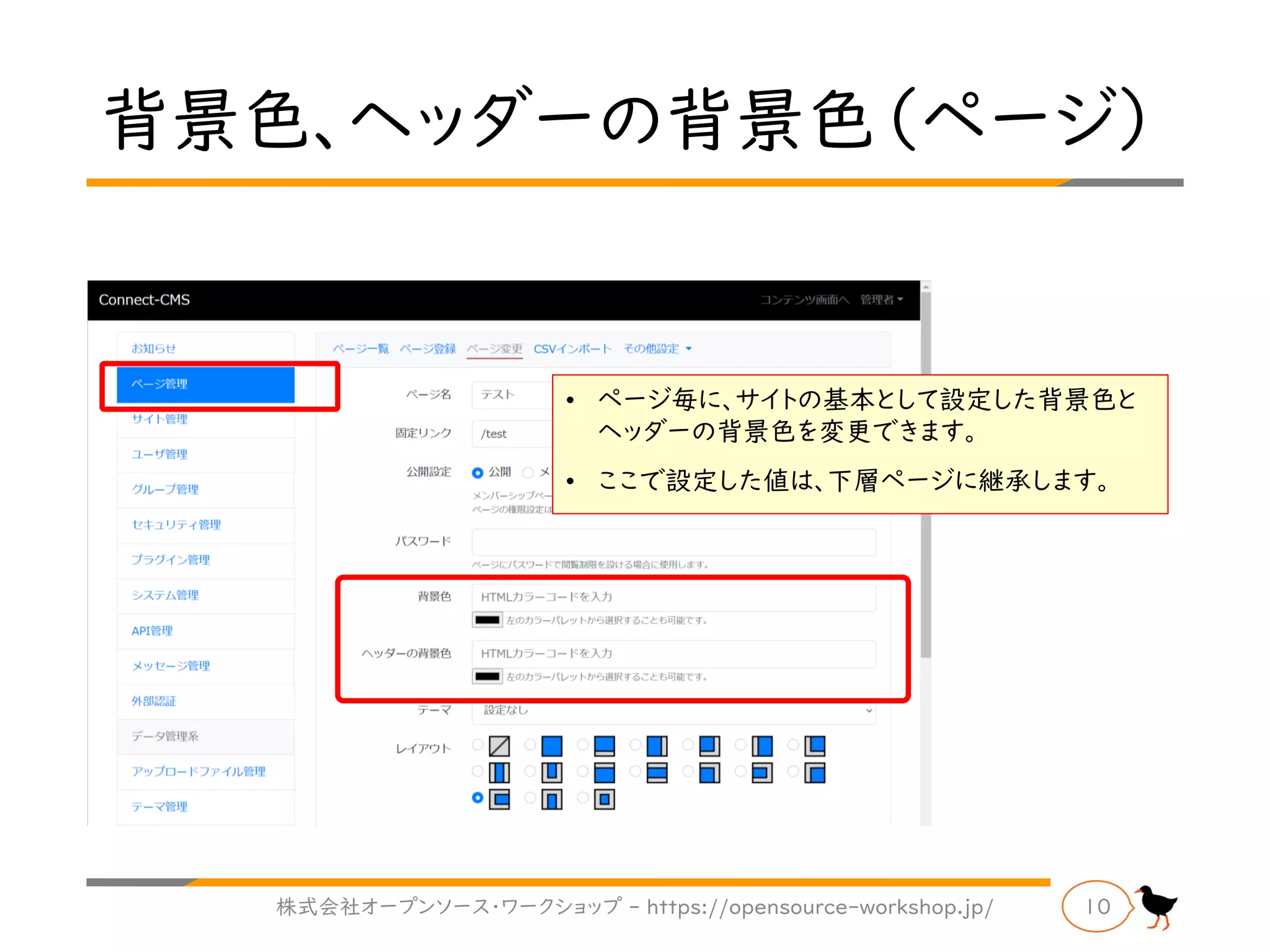Choose layout icon with header and left column
The image size is (1270, 952).
(x=815, y=773)
